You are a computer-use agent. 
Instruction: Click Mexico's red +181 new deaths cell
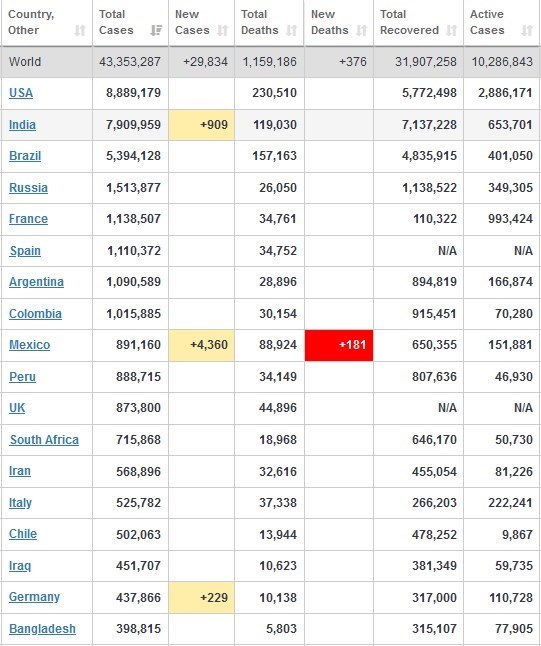click(x=339, y=345)
